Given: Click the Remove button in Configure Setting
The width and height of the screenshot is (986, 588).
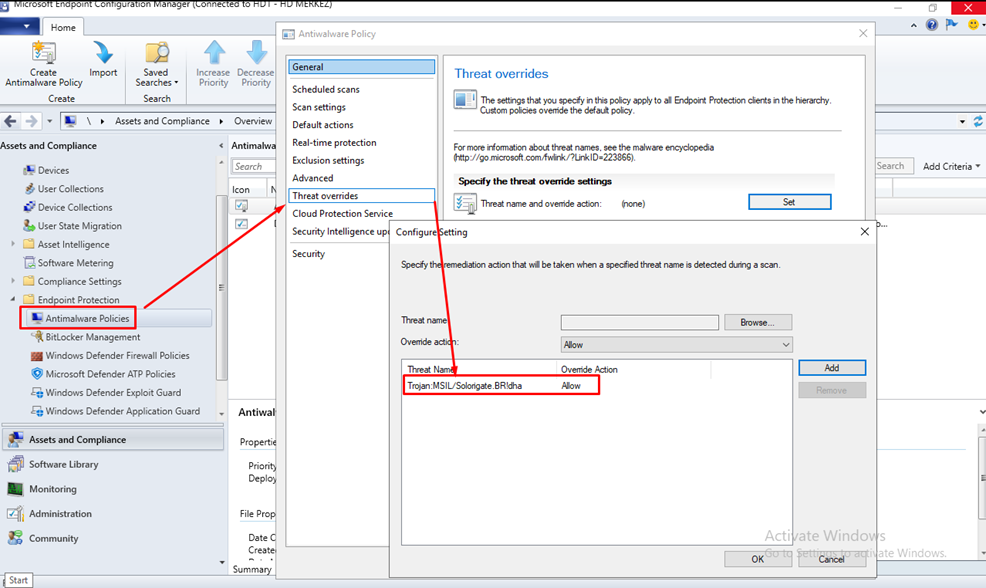Looking at the screenshot, I should coord(832,391).
